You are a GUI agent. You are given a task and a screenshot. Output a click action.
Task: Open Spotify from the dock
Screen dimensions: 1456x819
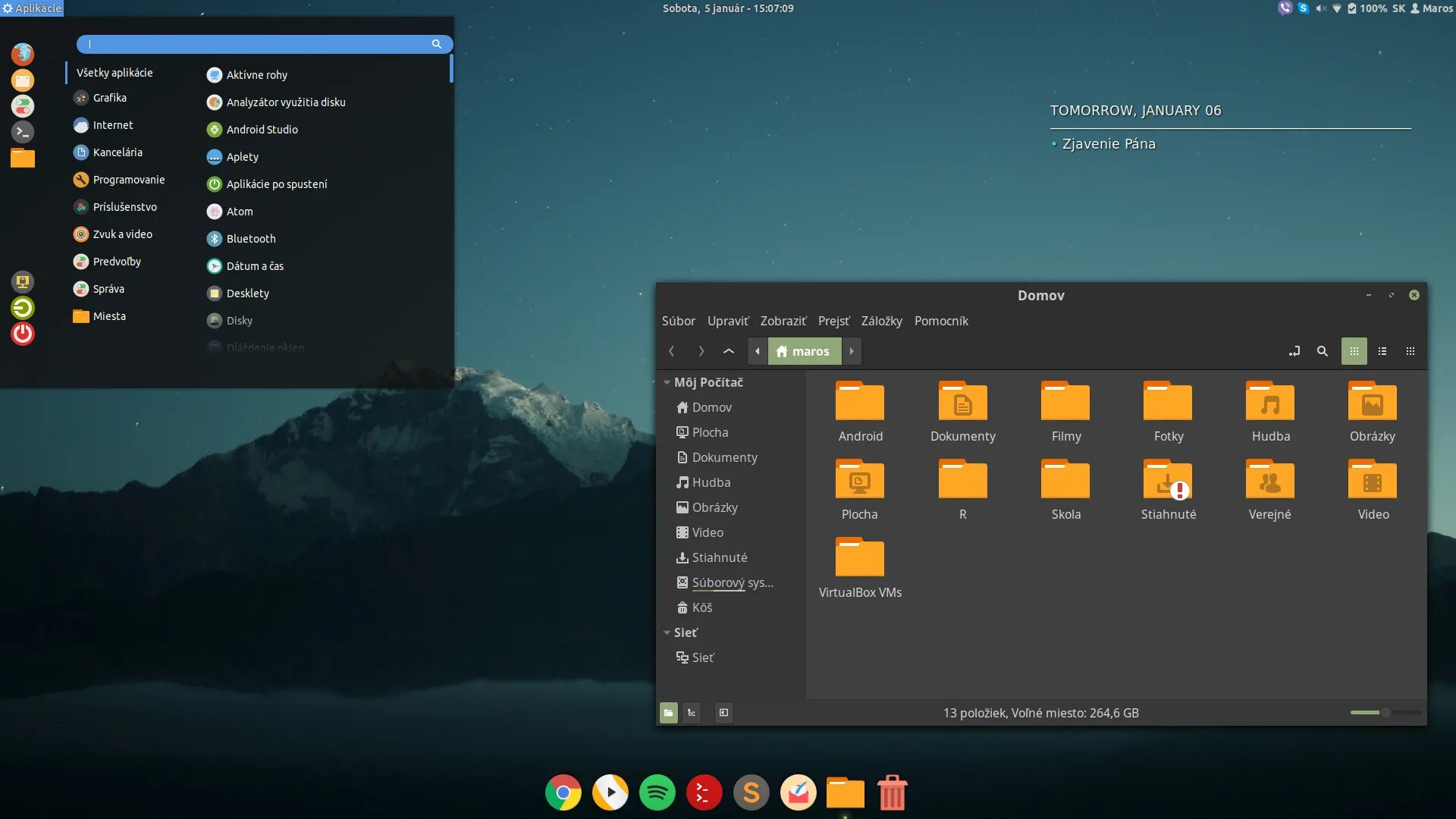click(x=657, y=793)
